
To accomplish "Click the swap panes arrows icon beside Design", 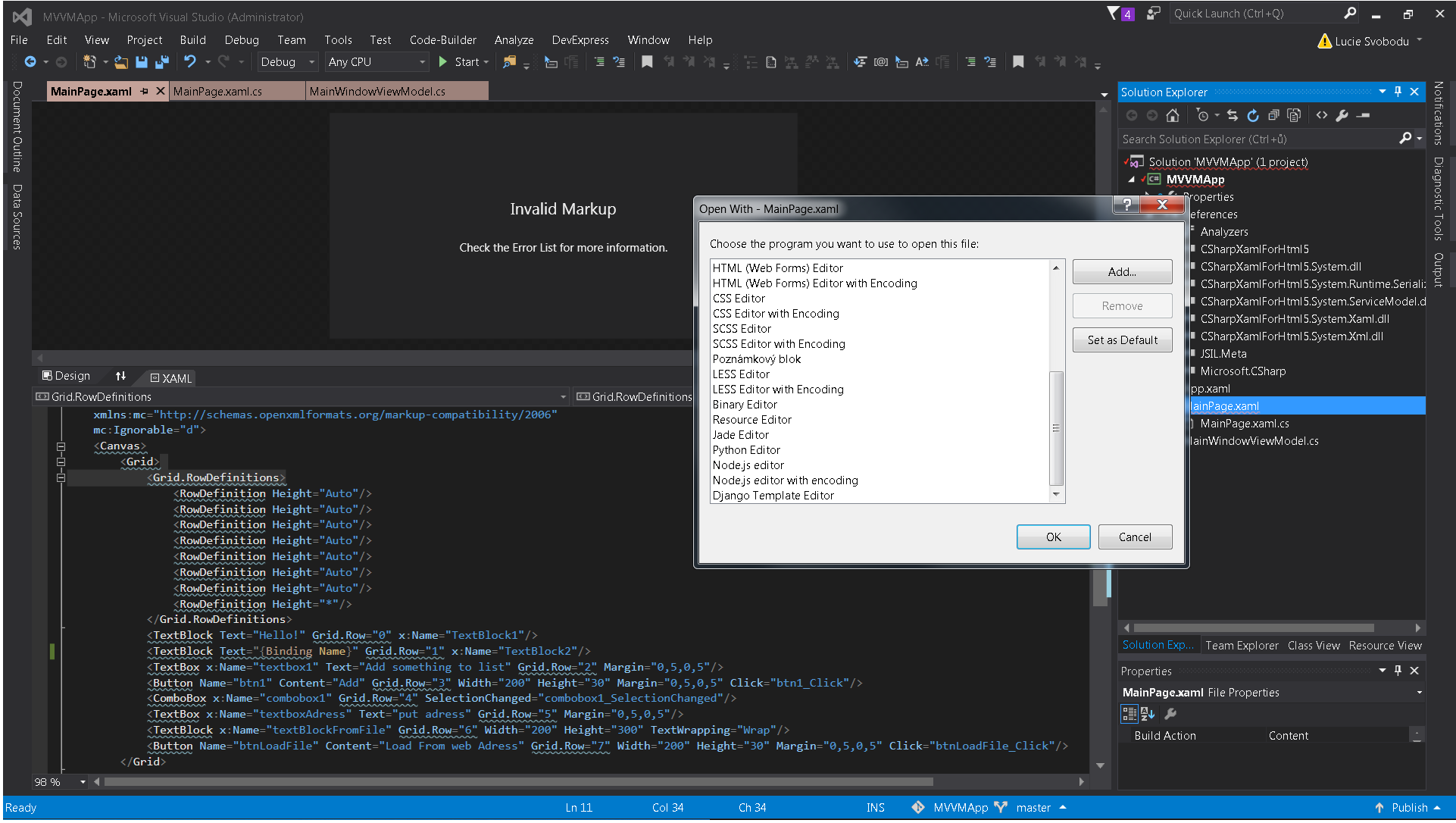I will (120, 376).
